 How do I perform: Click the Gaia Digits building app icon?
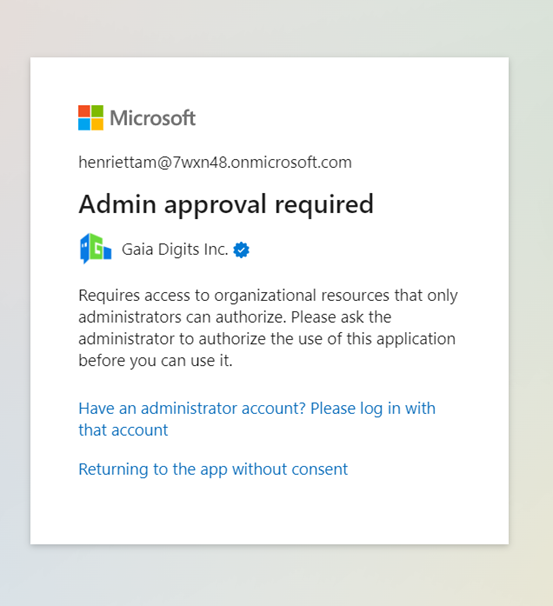(x=95, y=249)
